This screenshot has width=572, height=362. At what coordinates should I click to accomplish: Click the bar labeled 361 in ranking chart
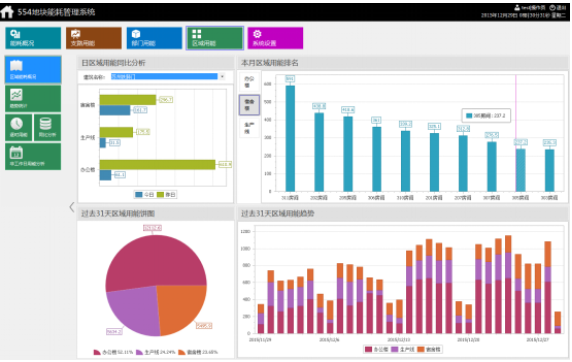click(376, 159)
